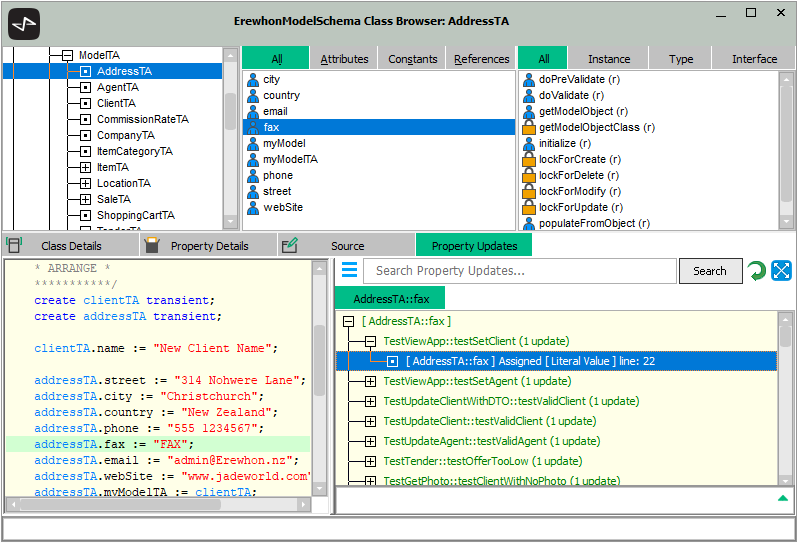Click the hamburger menu icon beside search
This screenshot has height=543, width=797.
[x=349, y=270]
